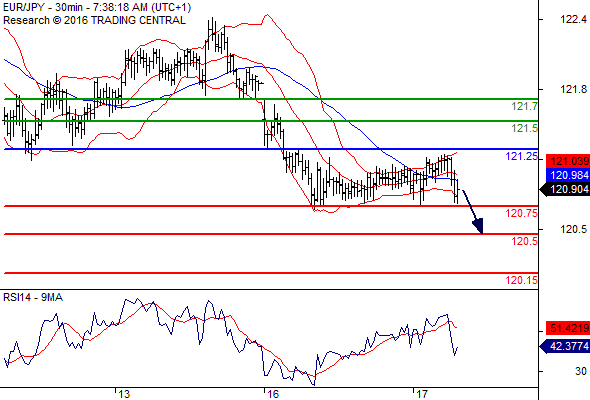Click the blue 121.25 pivot label
The height and width of the screenshot is (400, 590).
(x=522, y=156)
